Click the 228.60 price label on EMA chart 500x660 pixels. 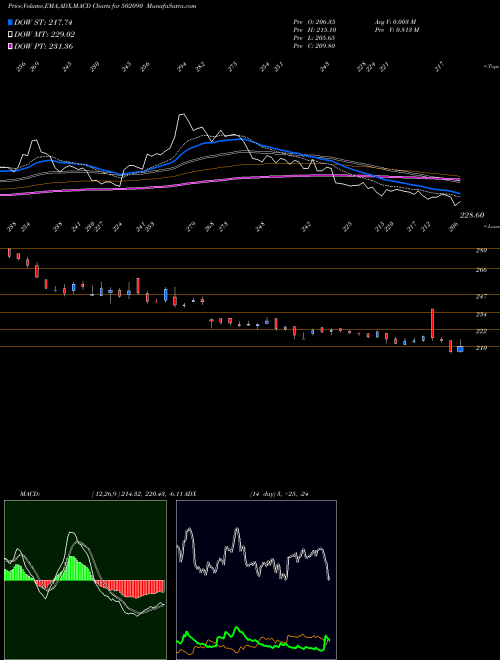471,215
